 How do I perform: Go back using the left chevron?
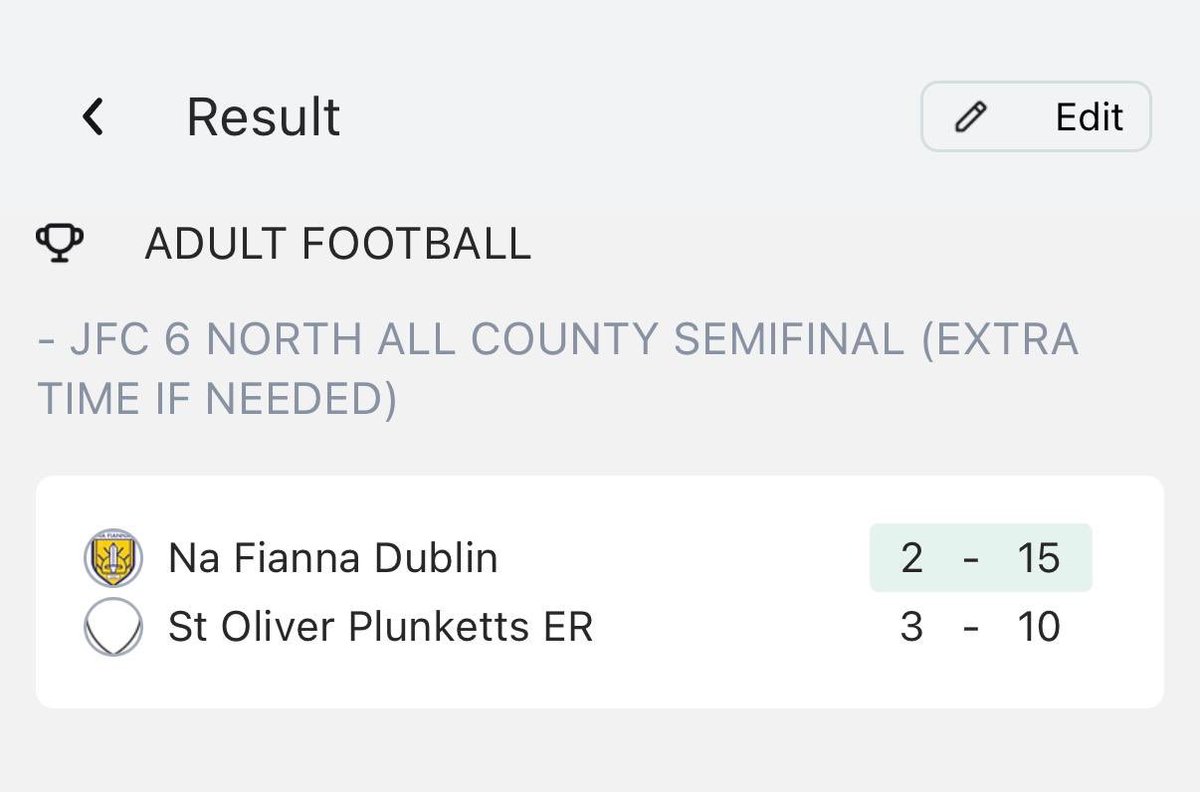(93, 117)
